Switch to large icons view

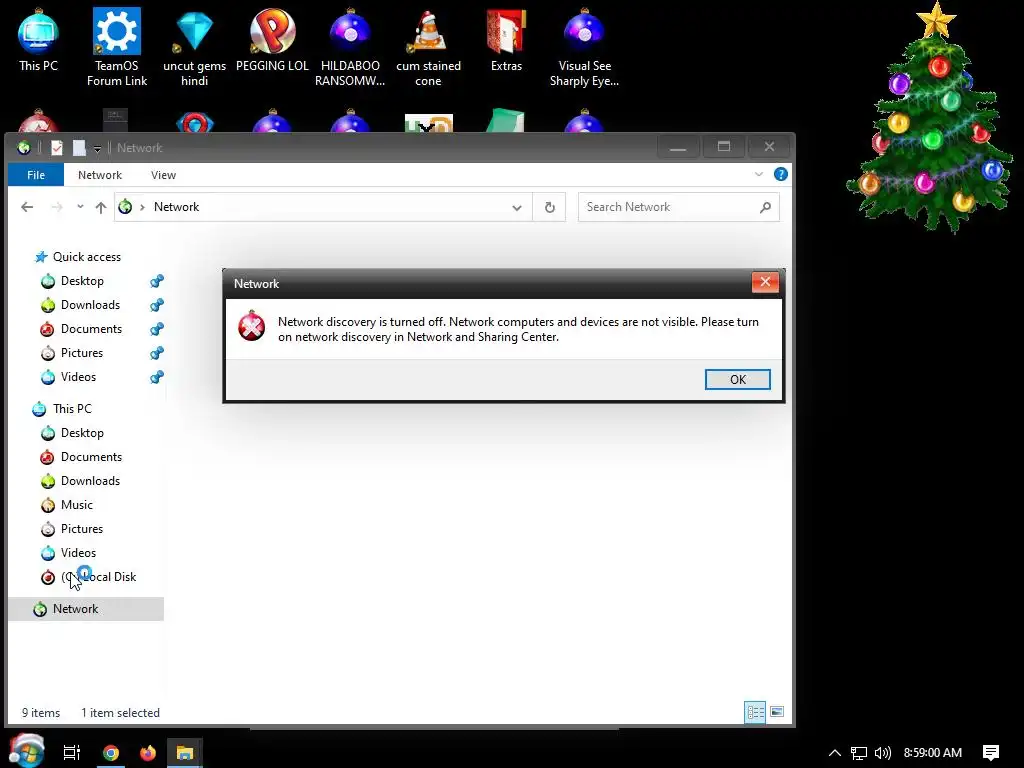click(776, 712)
